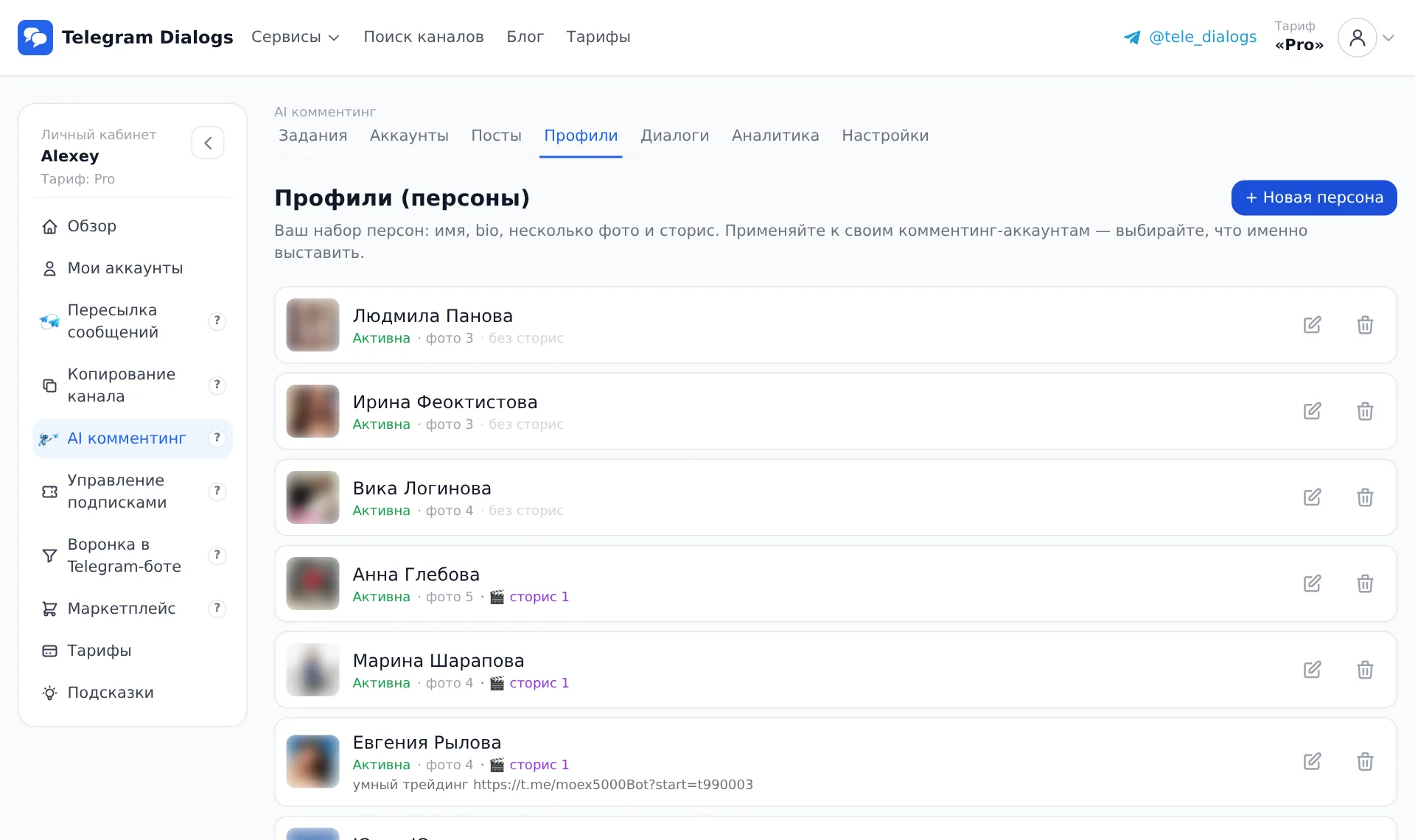Expand the Сервисы dropdown menu
The height and width of the screenshot is (840, 1415).
pos(295,37)
